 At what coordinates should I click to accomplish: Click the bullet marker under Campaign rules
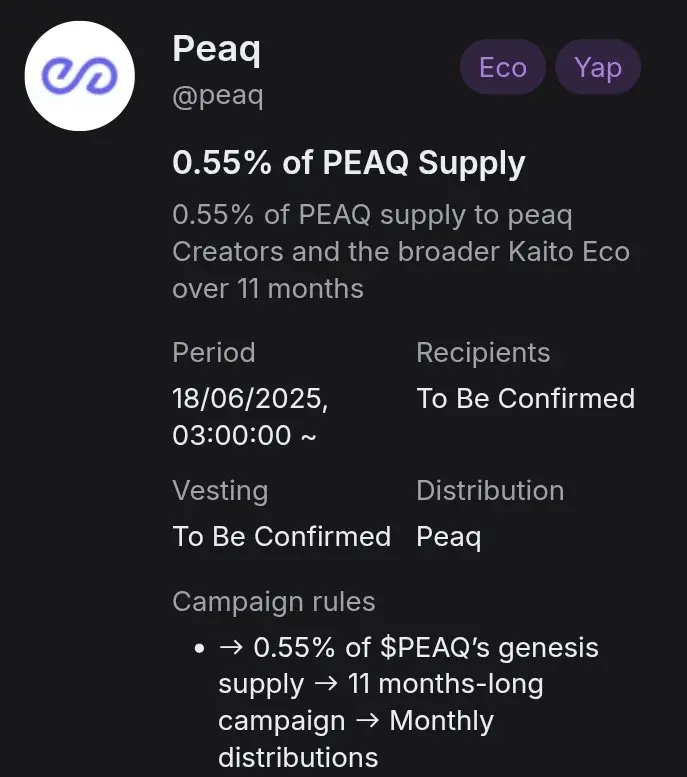200,648
